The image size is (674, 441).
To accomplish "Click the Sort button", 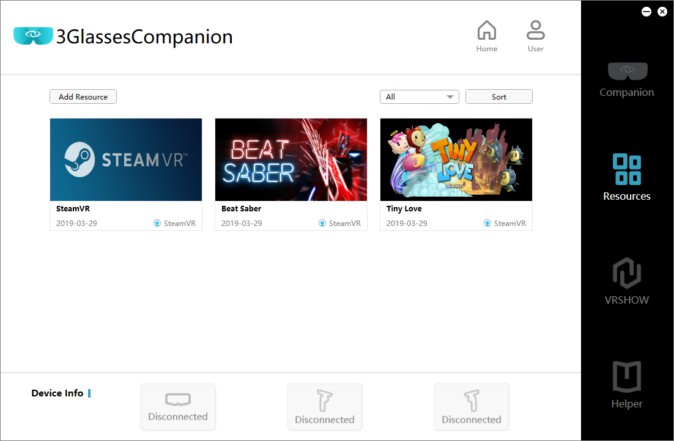I will [x=499, y=97].
